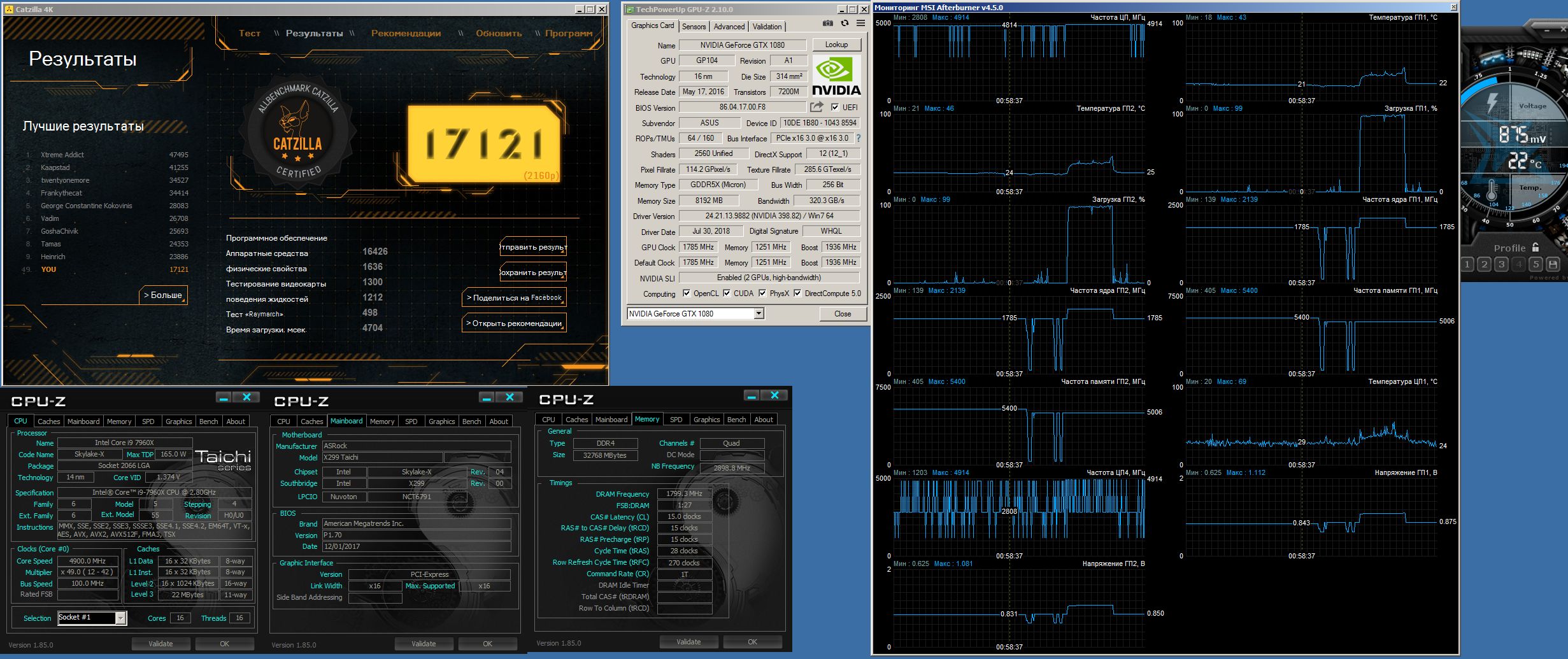Switch to the Sensors tab in GPU-Z

pos(694,26)
